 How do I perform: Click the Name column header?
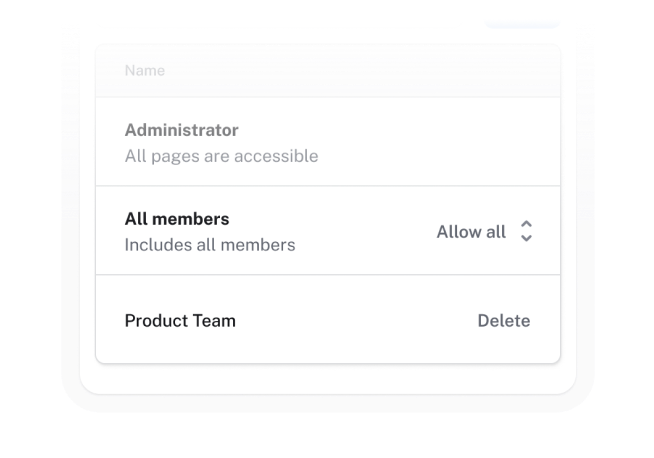[145, 70]
